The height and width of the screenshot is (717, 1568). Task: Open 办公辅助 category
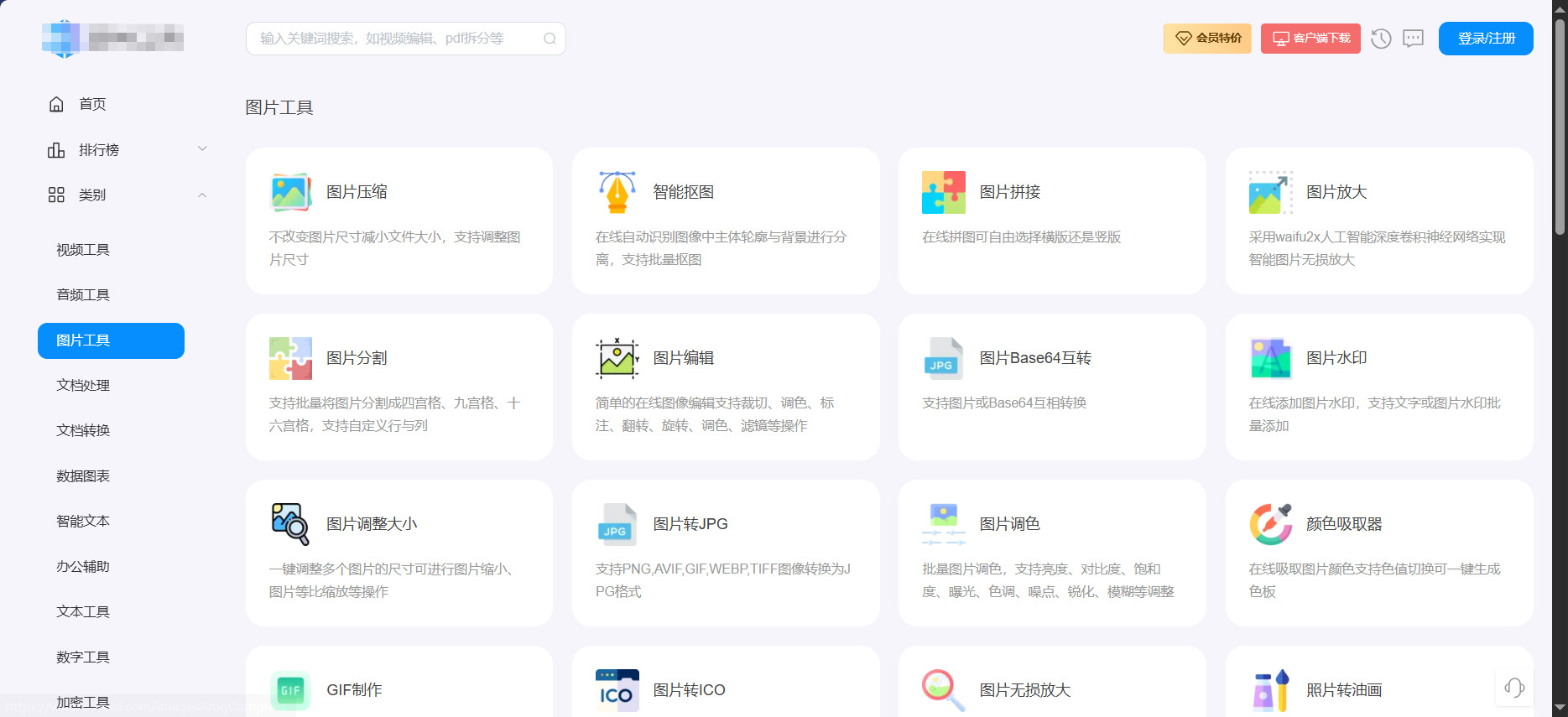click(83, 567)
